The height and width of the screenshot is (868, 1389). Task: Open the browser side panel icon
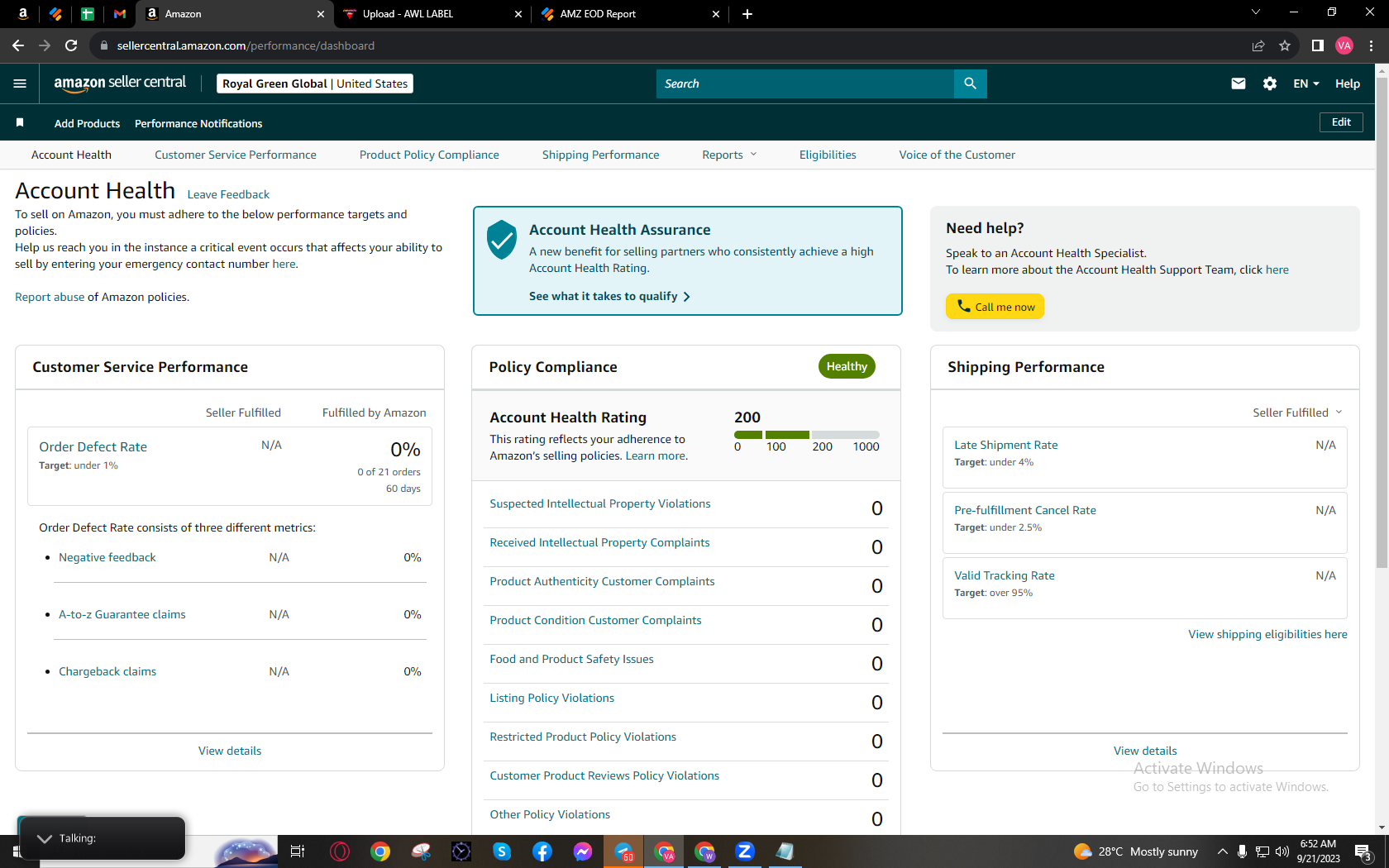click(x=1317, y=45)
